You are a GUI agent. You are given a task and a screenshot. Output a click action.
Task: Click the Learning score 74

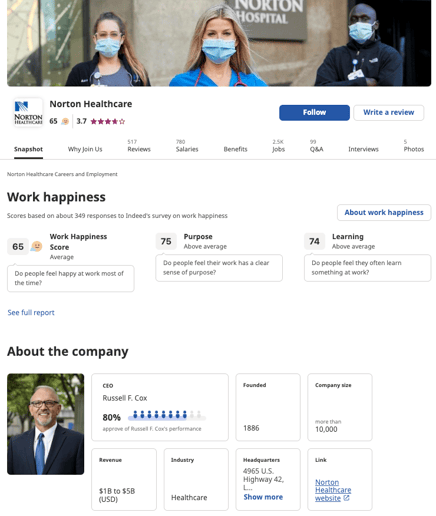(314, 241)
